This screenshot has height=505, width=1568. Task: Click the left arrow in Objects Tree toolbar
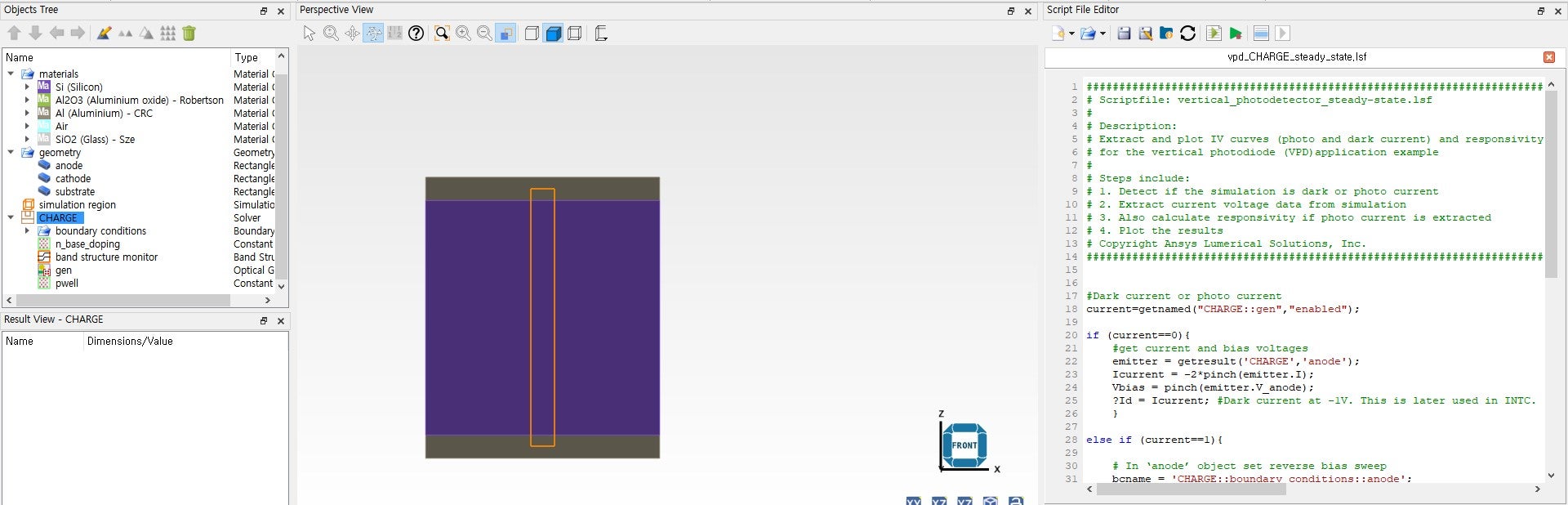tap(56, 33)
